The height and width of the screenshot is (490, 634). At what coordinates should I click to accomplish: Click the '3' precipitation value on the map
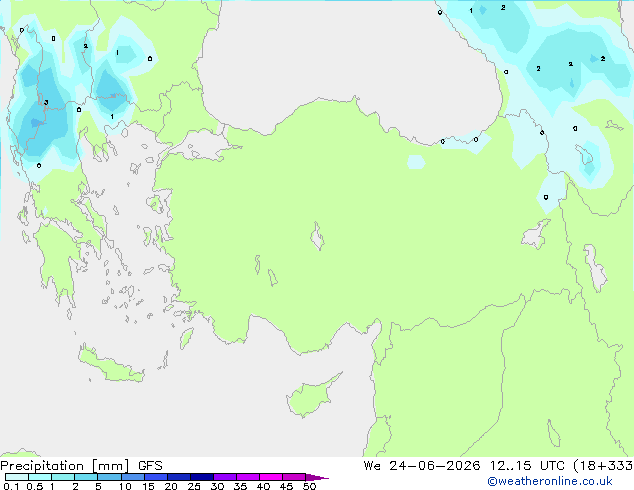click(x=46, y=102)
